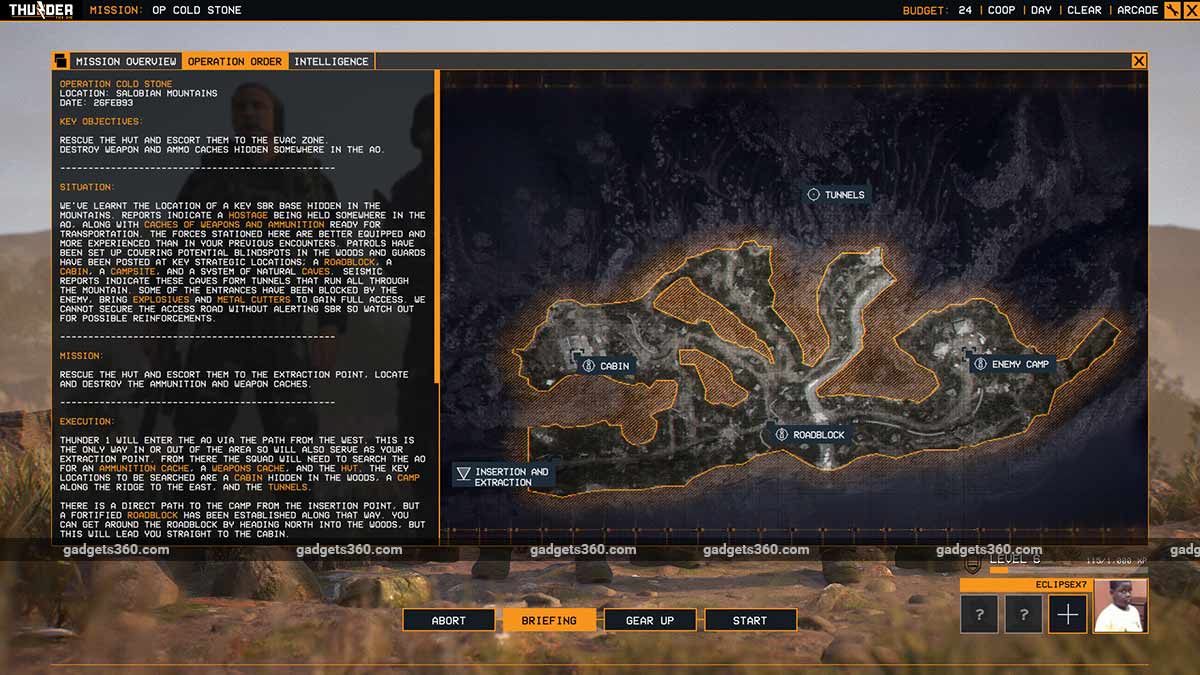Click the 'LOCATION: SALOBIAN MOUNTAINS' line

tap(138, 93)
